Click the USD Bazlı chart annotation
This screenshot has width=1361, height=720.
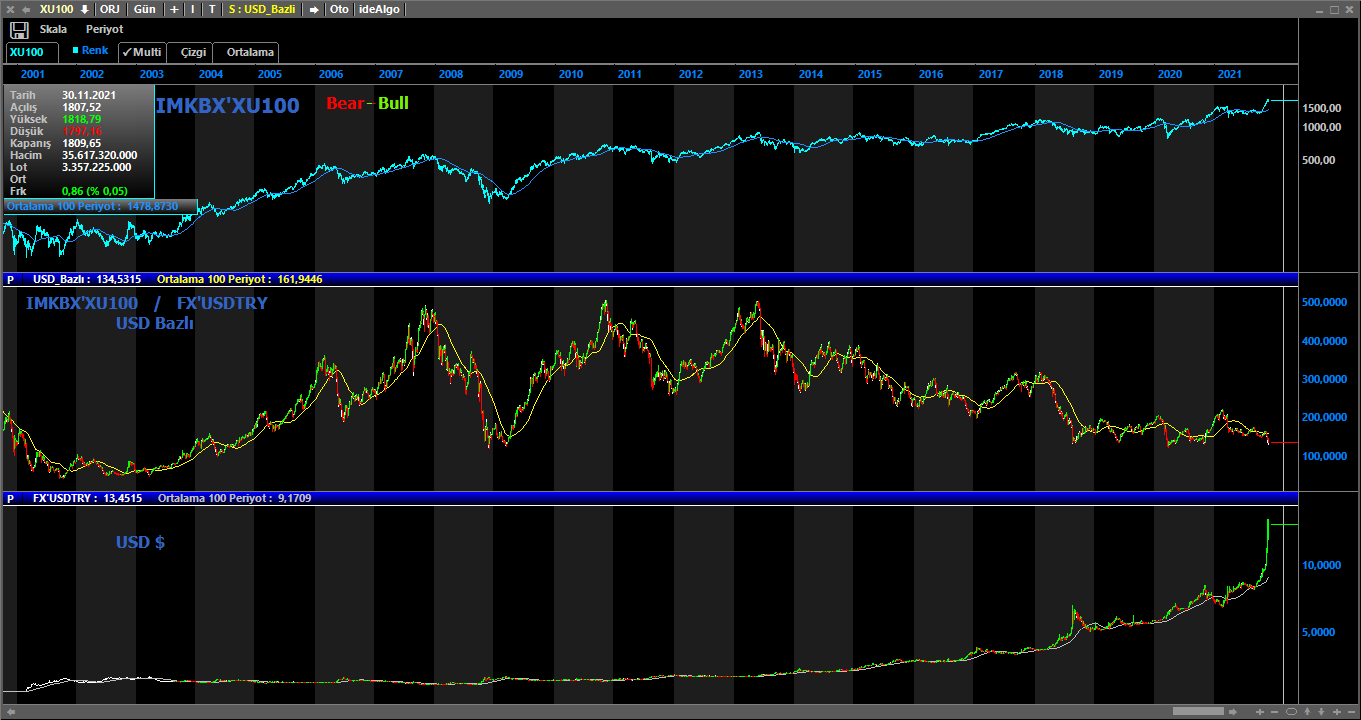(x=155, y=323)
